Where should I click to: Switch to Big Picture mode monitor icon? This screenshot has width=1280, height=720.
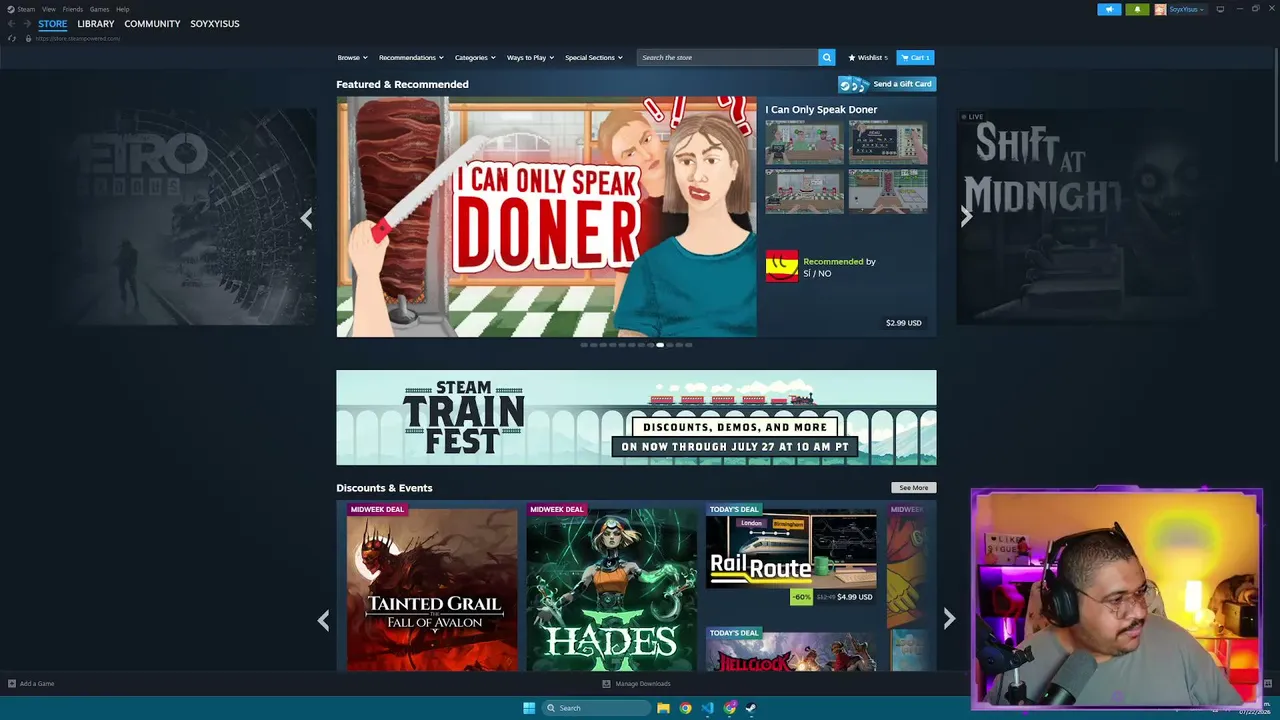click(1220, 9)
